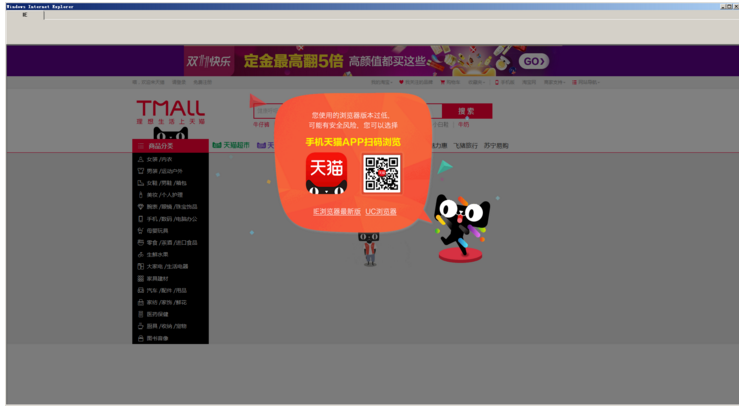
Task: Click the hamburger icon beside 商品分类
Action: pyautogui.click(x=140, y=146)
